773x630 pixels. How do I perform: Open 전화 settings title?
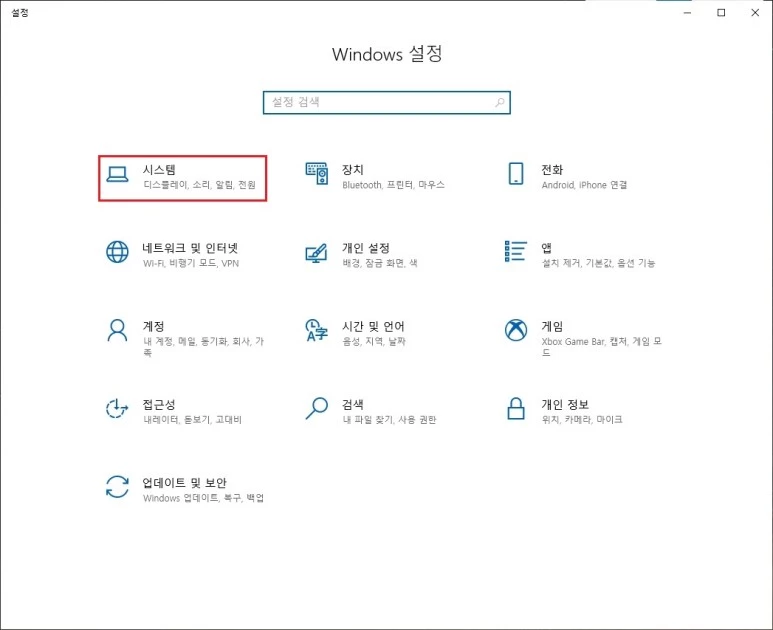(x=552, y=170)
